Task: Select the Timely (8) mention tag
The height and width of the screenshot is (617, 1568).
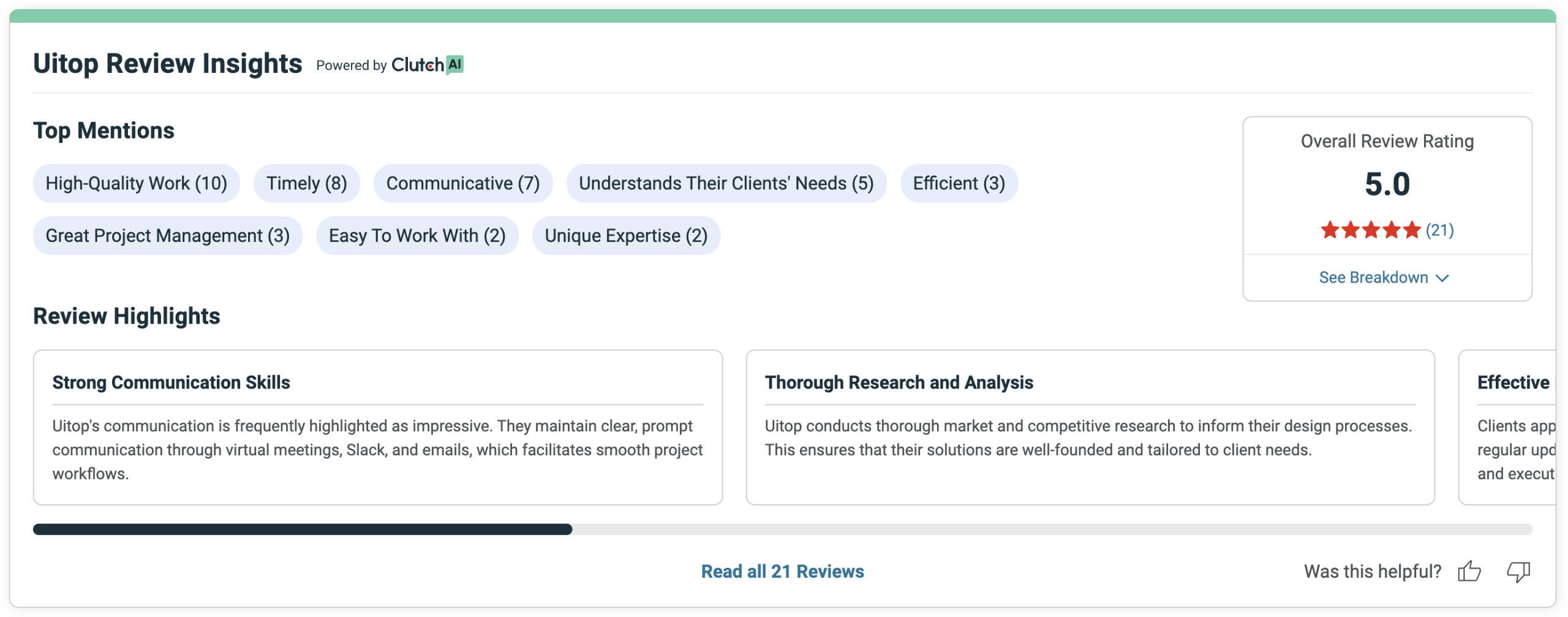Action: tap(307, 183)
